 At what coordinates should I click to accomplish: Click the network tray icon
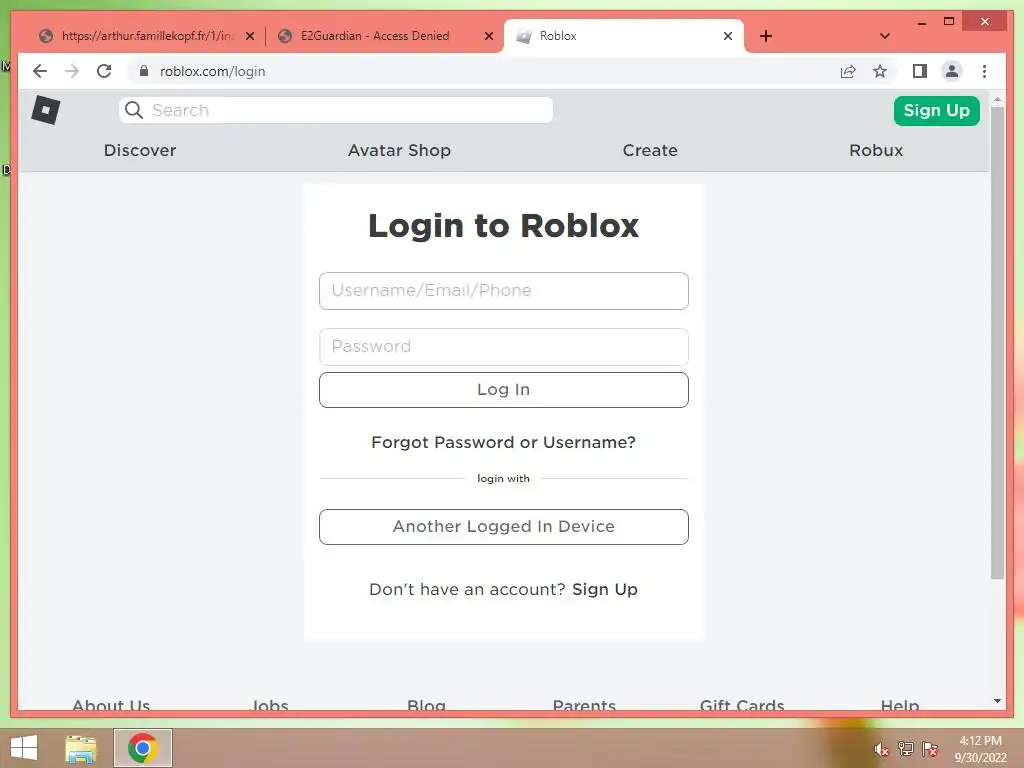tap(905, 749)
